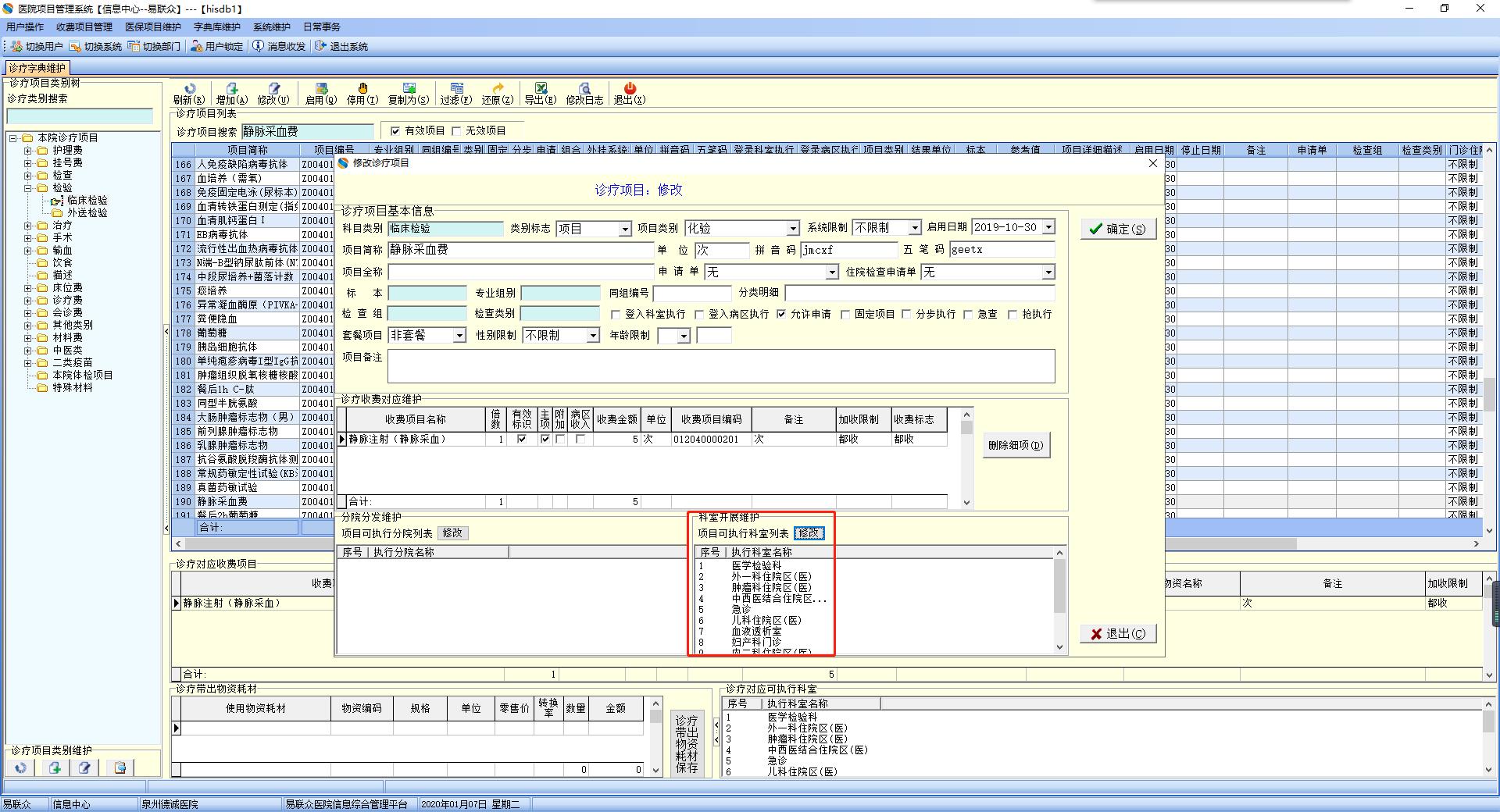This screenshot has width=1500, height=812.
Task: Uncheck the 允许申请 checkbox
Action: pyautogui.click(x=781, y=315)
